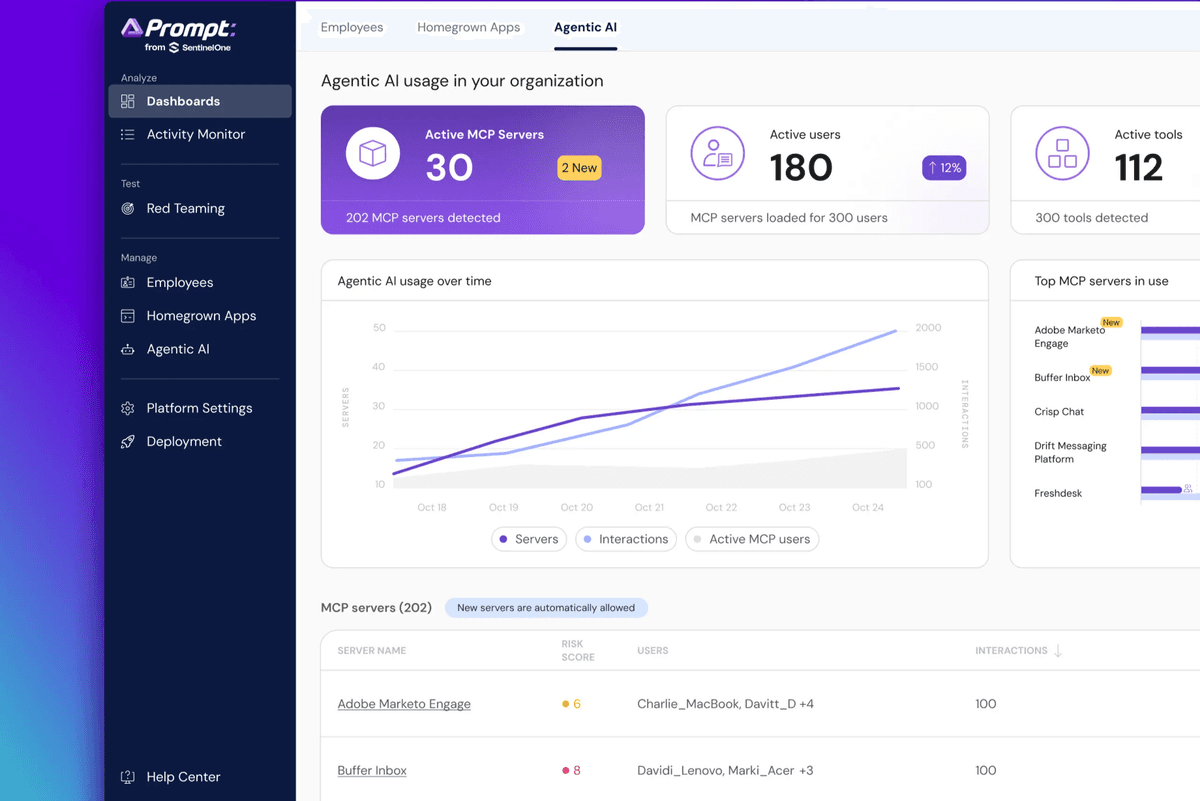The image size is (1200, 801).
Task: Open the Dashboards sidebar icon
Action: [127, 101]
